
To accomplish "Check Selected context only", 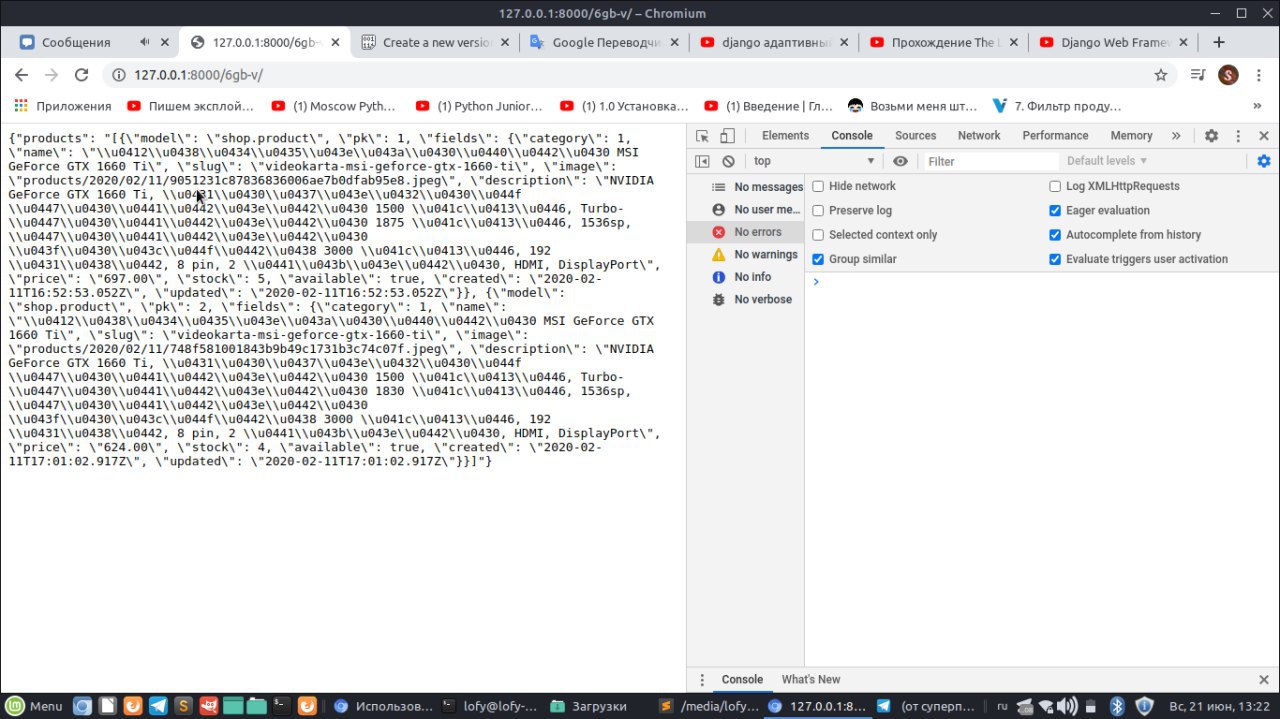I will [x=818, y=235].
